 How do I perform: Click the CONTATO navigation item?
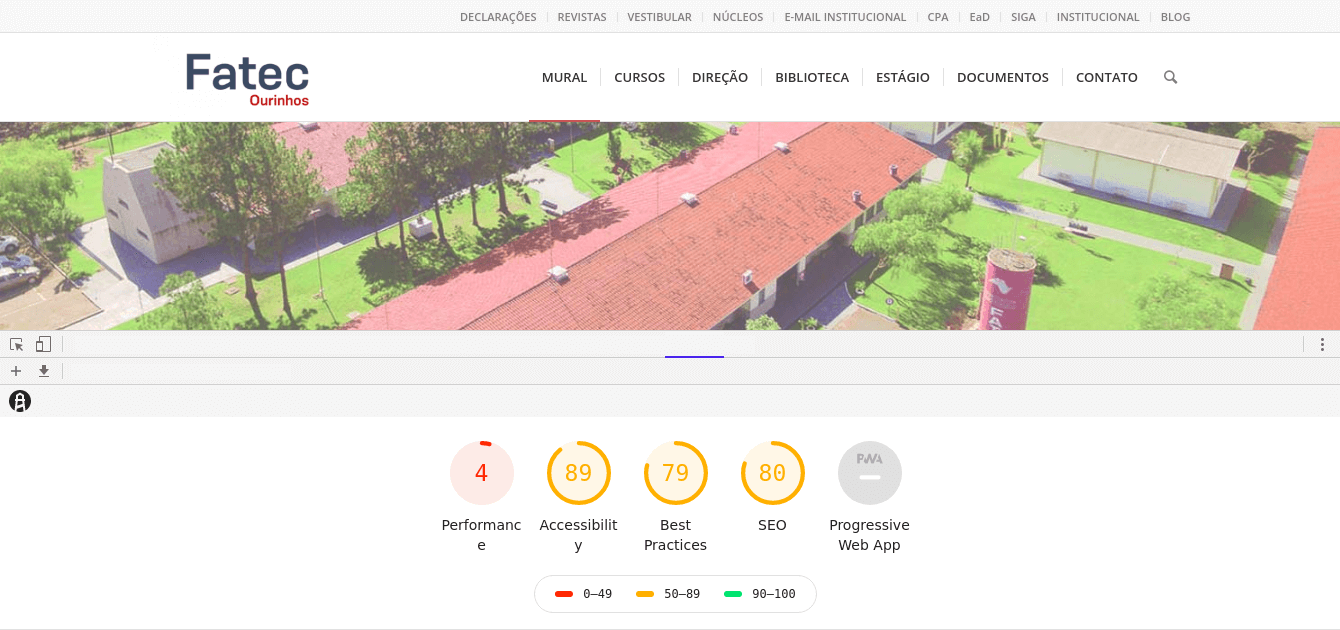click(x=1106, y=77)
